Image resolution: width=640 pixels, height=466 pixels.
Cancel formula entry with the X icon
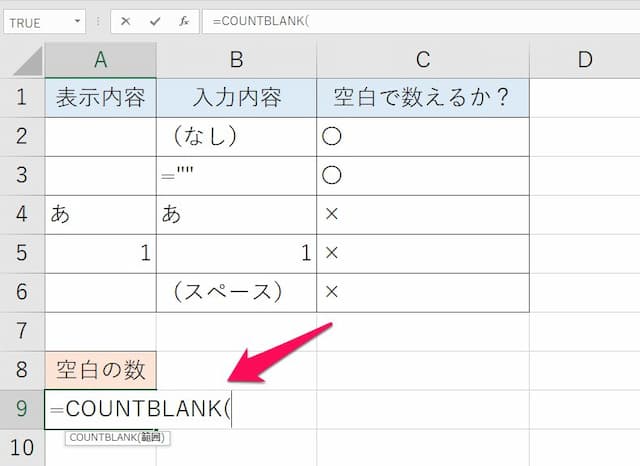125,21
